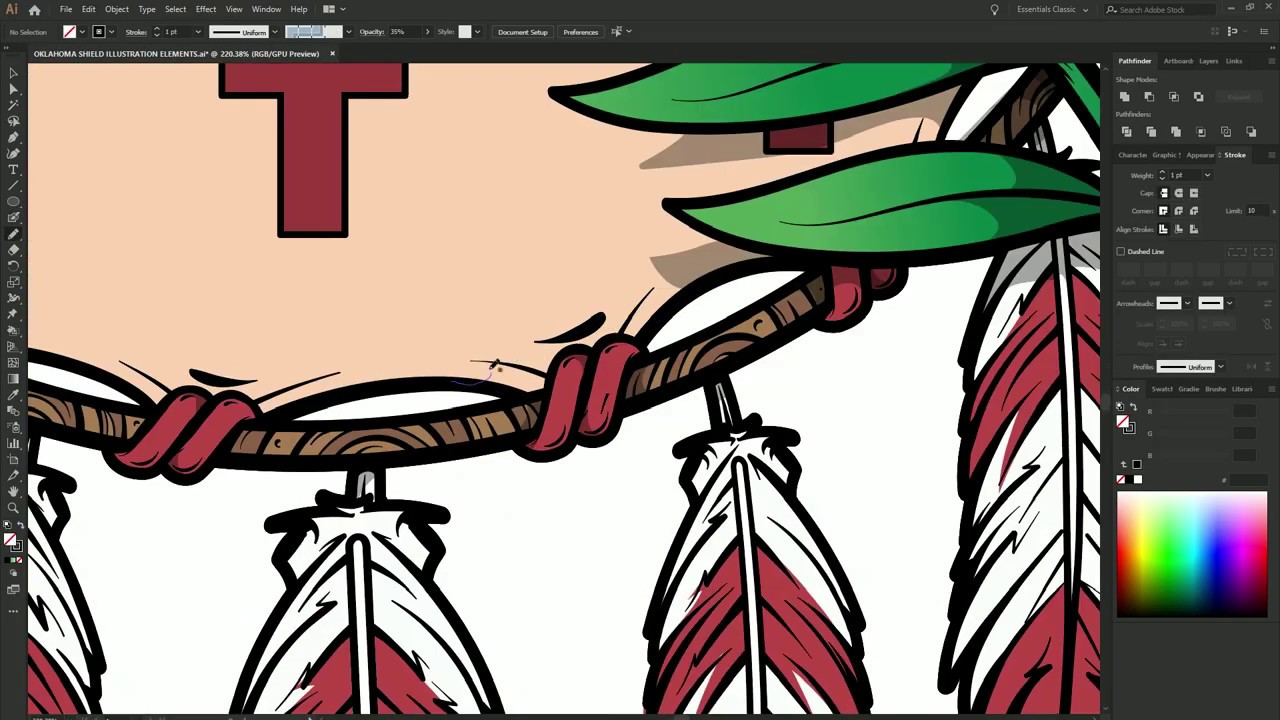Open the Discover lightbulb icon
The image size is (1280, 720).
click(x=994, y=9)
